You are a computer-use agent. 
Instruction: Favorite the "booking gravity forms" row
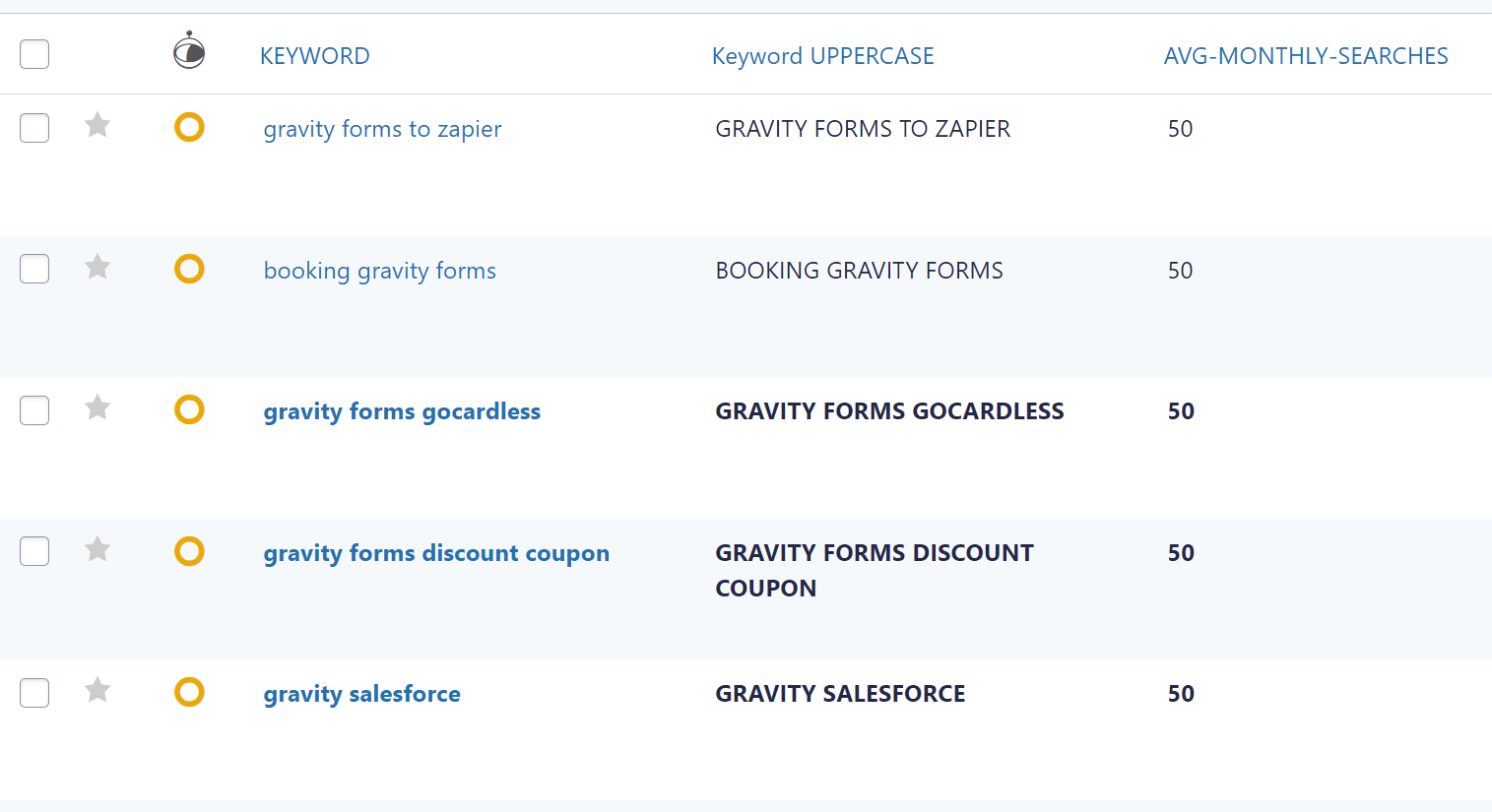pyautogui.click(x=97, y=267)
